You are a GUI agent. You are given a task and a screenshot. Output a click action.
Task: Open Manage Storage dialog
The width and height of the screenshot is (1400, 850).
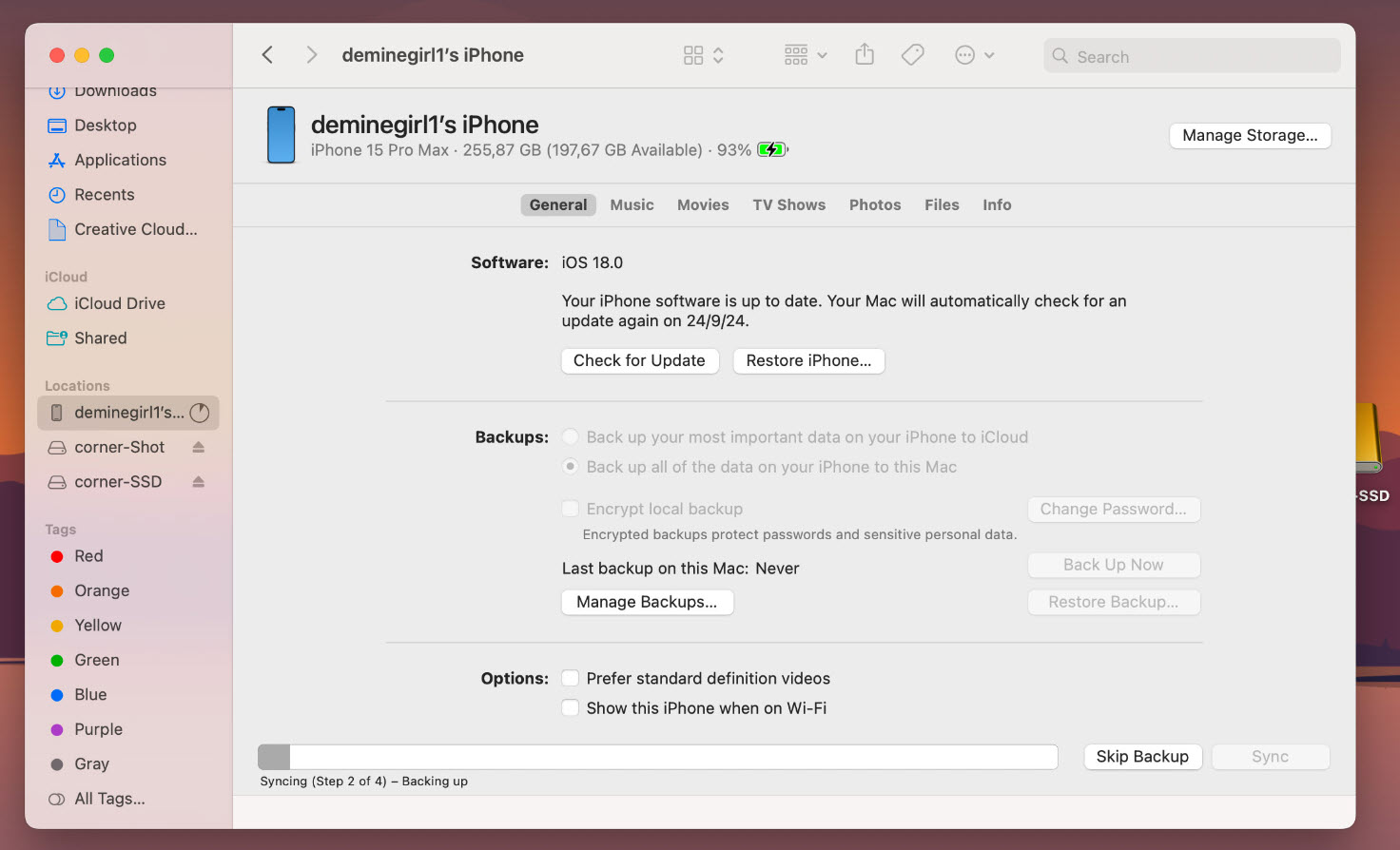coord(1250,135)
